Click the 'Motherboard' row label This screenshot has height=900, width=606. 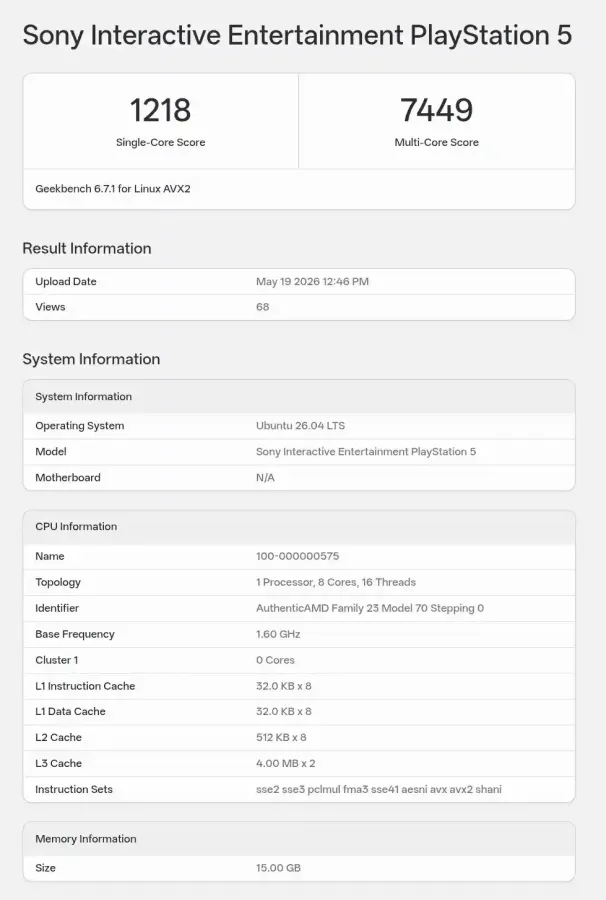[68, 478]
